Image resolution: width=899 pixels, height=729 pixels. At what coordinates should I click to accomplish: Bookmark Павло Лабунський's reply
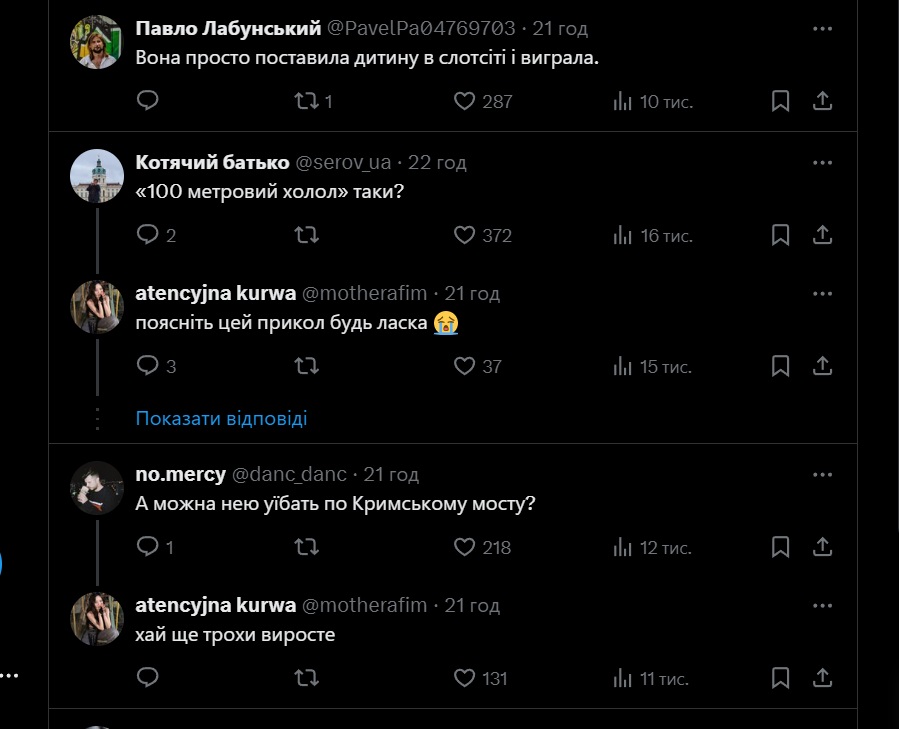pos(781,101)
